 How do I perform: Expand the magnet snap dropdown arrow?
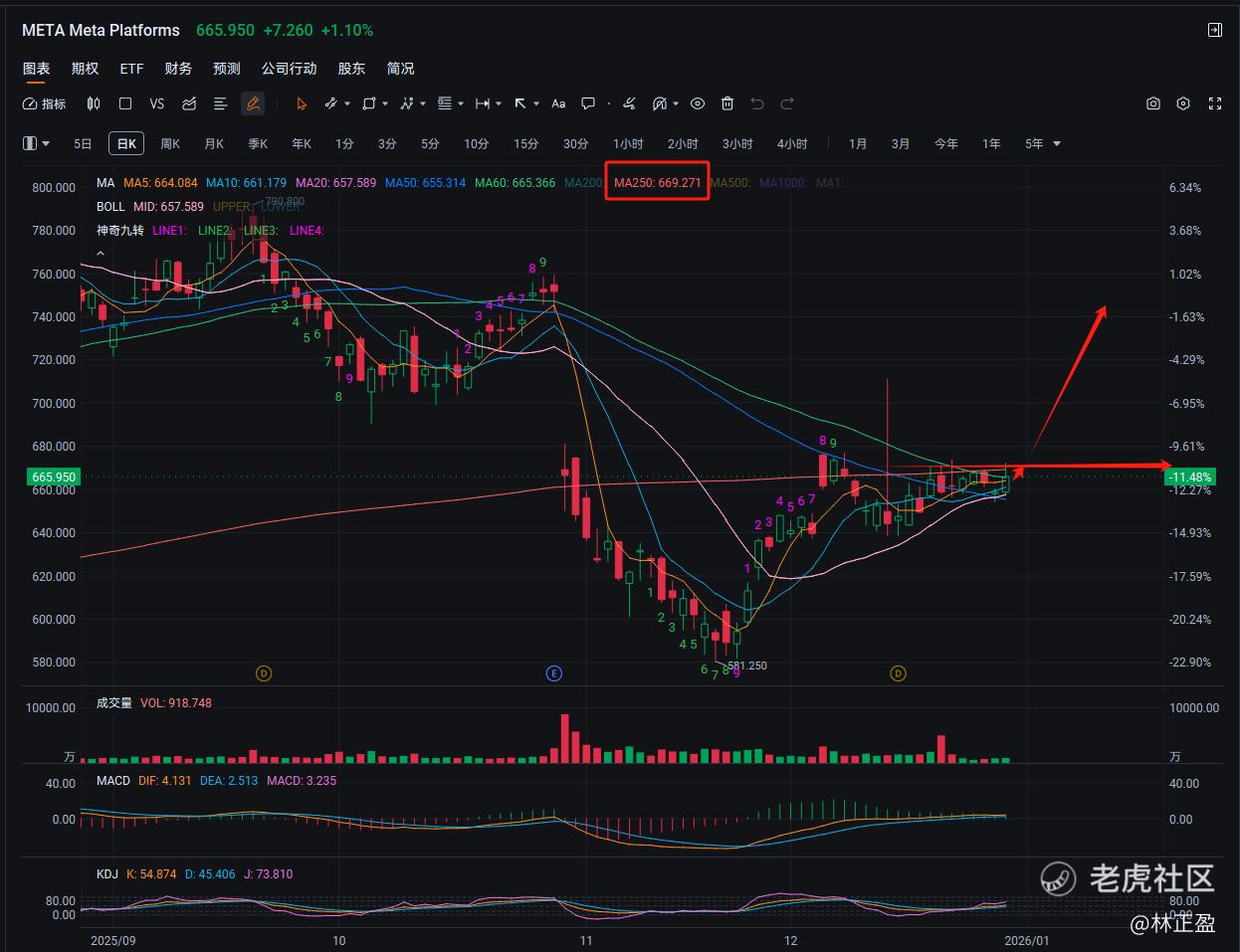tap(676, 103)
